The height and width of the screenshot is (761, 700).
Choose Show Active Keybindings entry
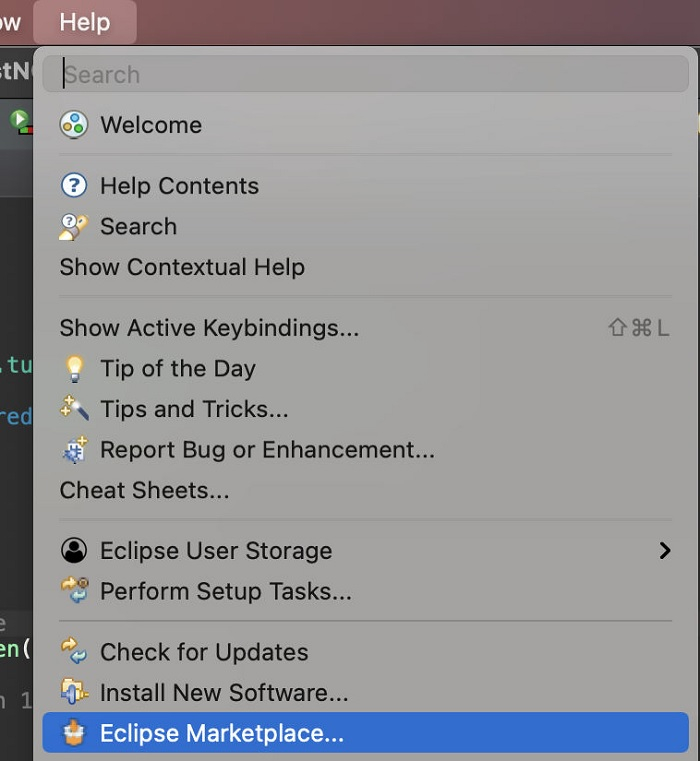pyautogui.click(x=209, y=328)
